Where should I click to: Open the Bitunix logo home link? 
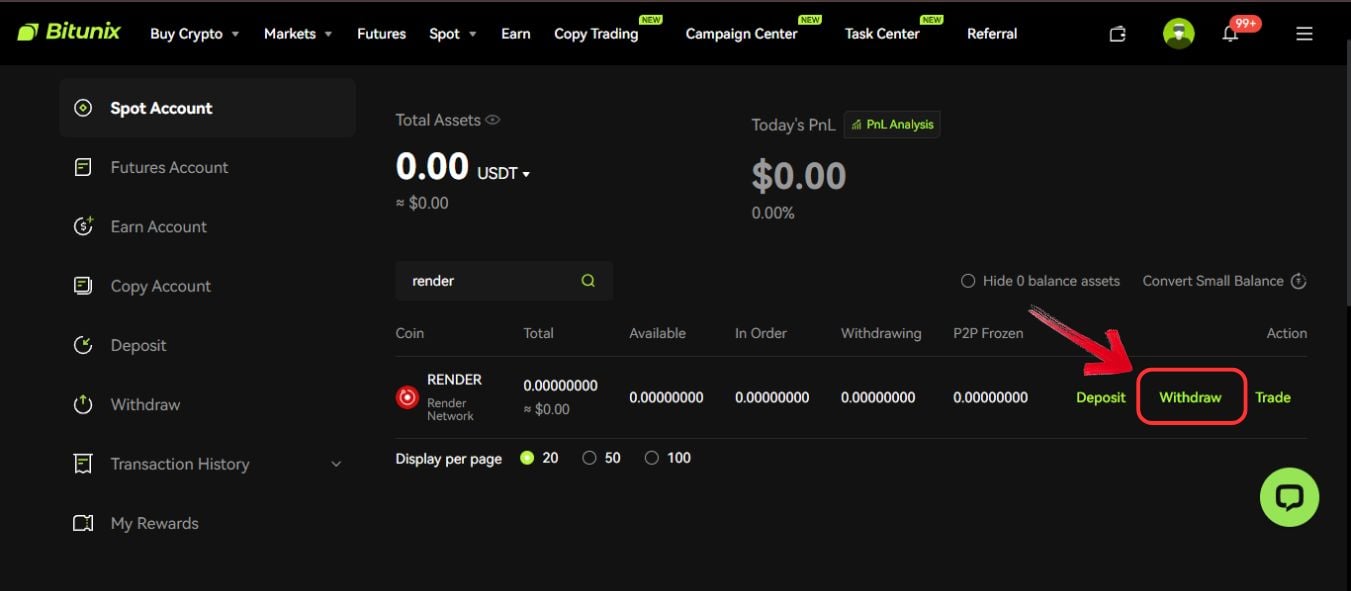click(69, 32)
